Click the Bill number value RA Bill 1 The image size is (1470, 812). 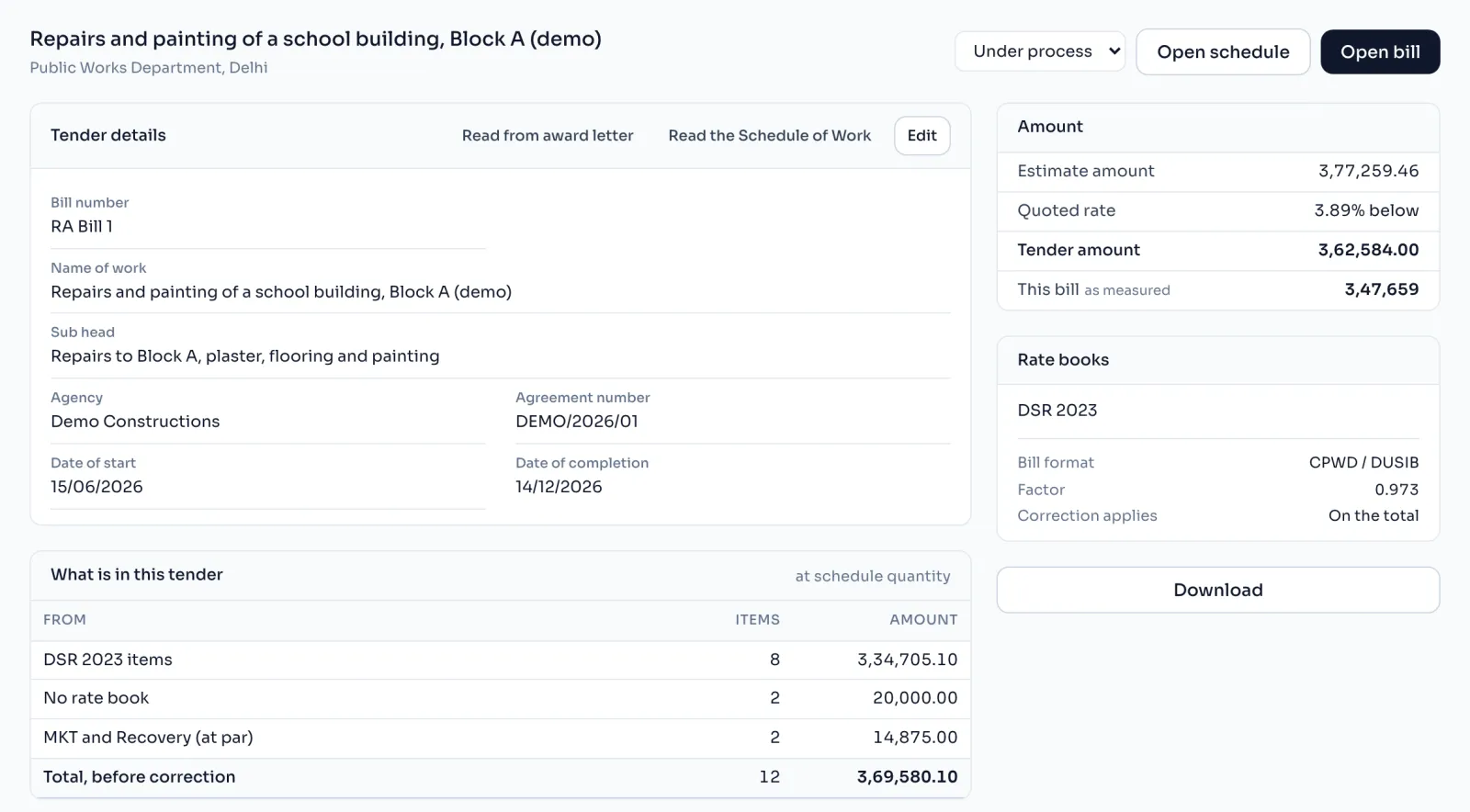(82, 226)
